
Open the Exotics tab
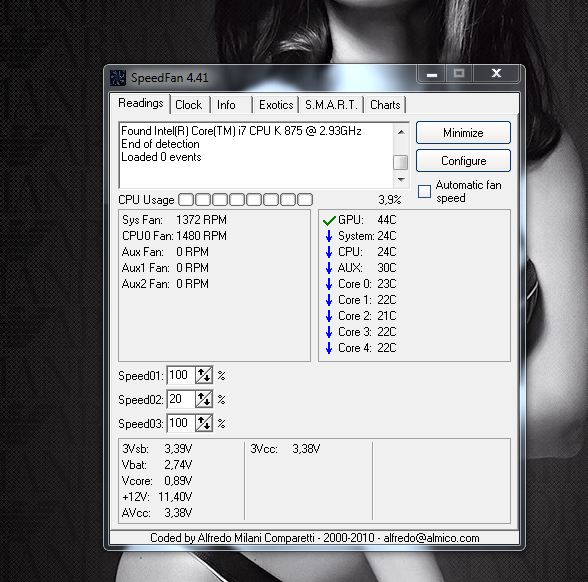pos(276,105)
